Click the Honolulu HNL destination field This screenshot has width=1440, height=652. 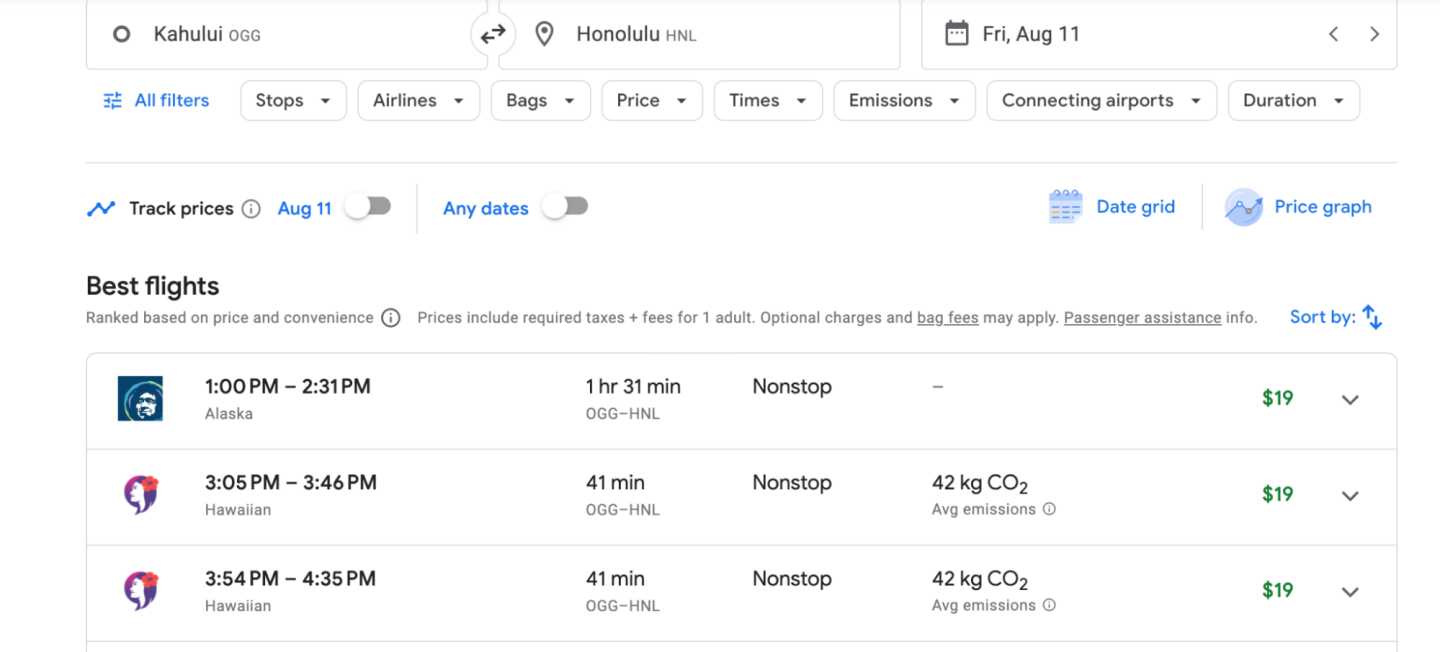tap(700, 35)
